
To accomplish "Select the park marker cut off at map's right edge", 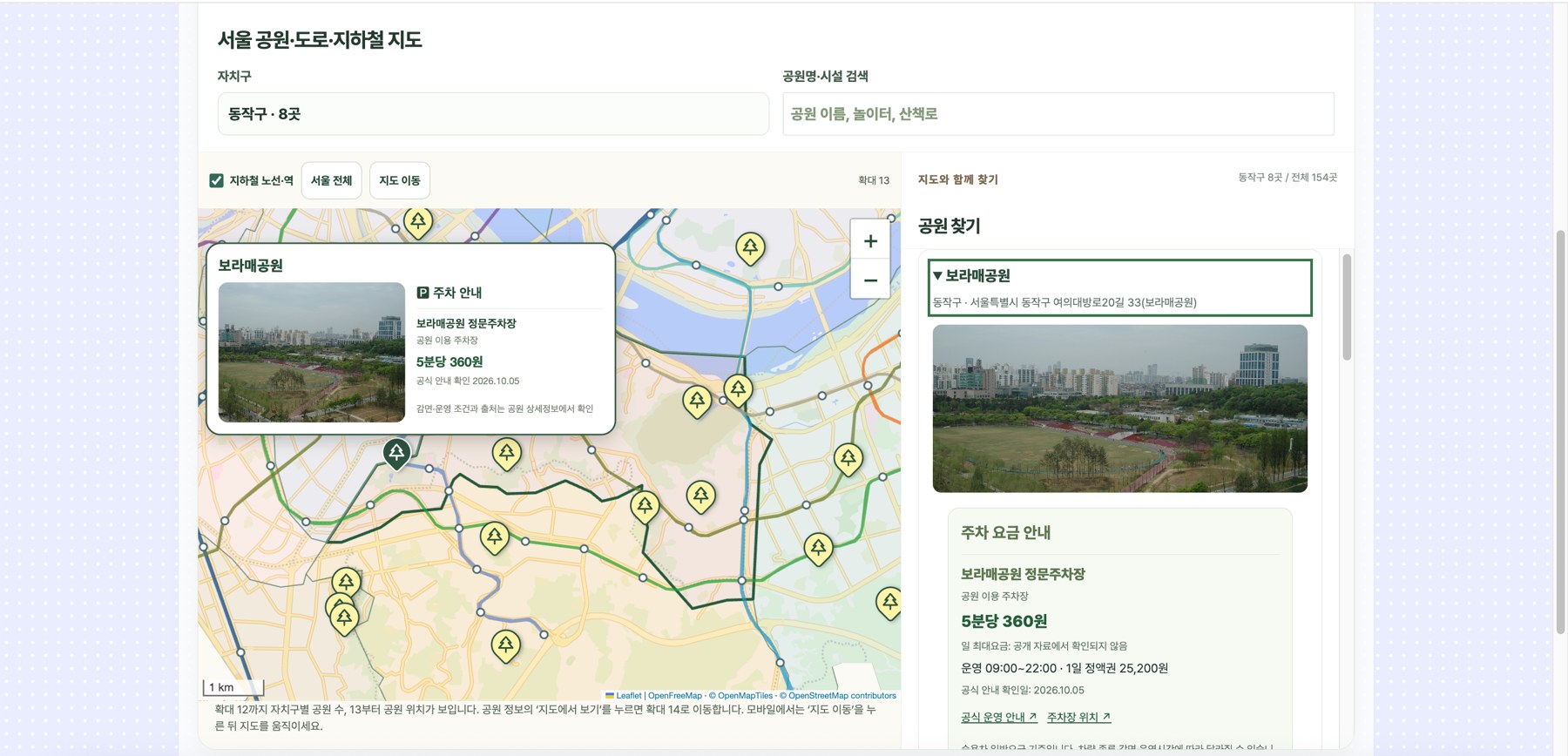I will 889,603.
